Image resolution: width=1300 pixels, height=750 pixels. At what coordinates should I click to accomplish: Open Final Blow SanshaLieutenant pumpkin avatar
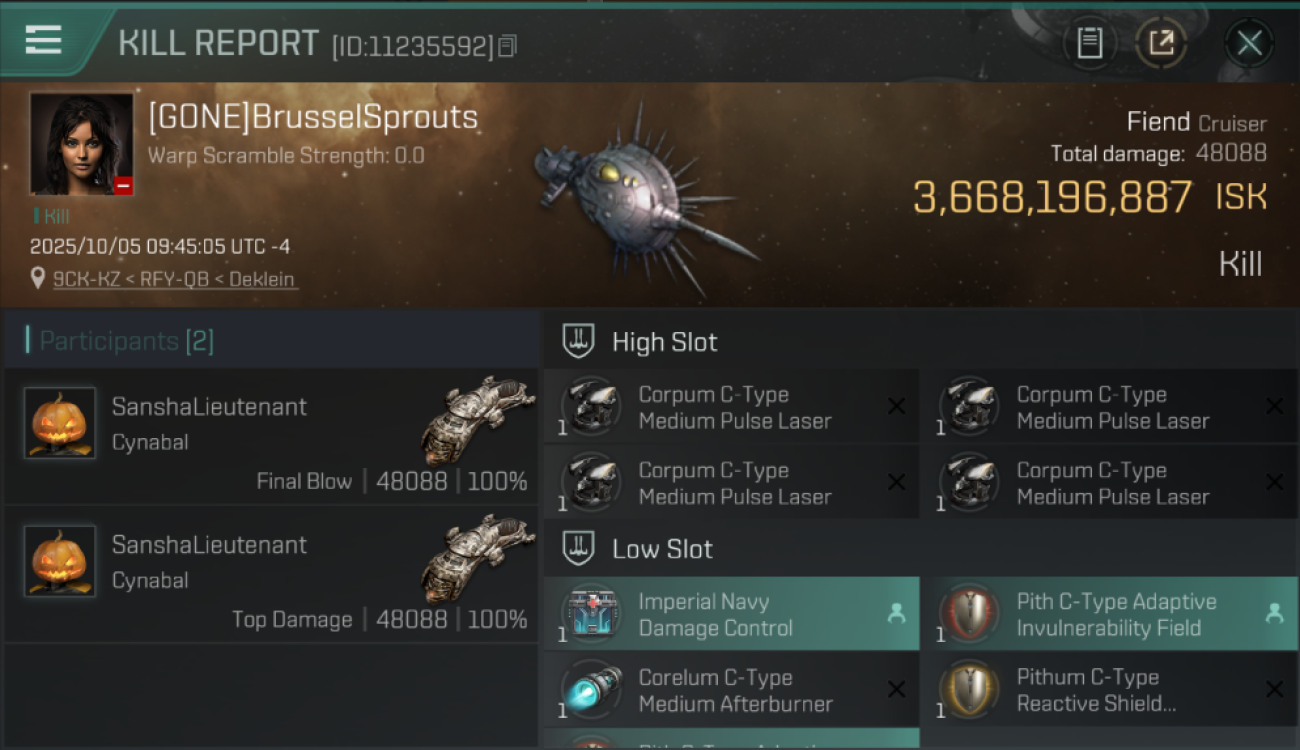[60, 423]
